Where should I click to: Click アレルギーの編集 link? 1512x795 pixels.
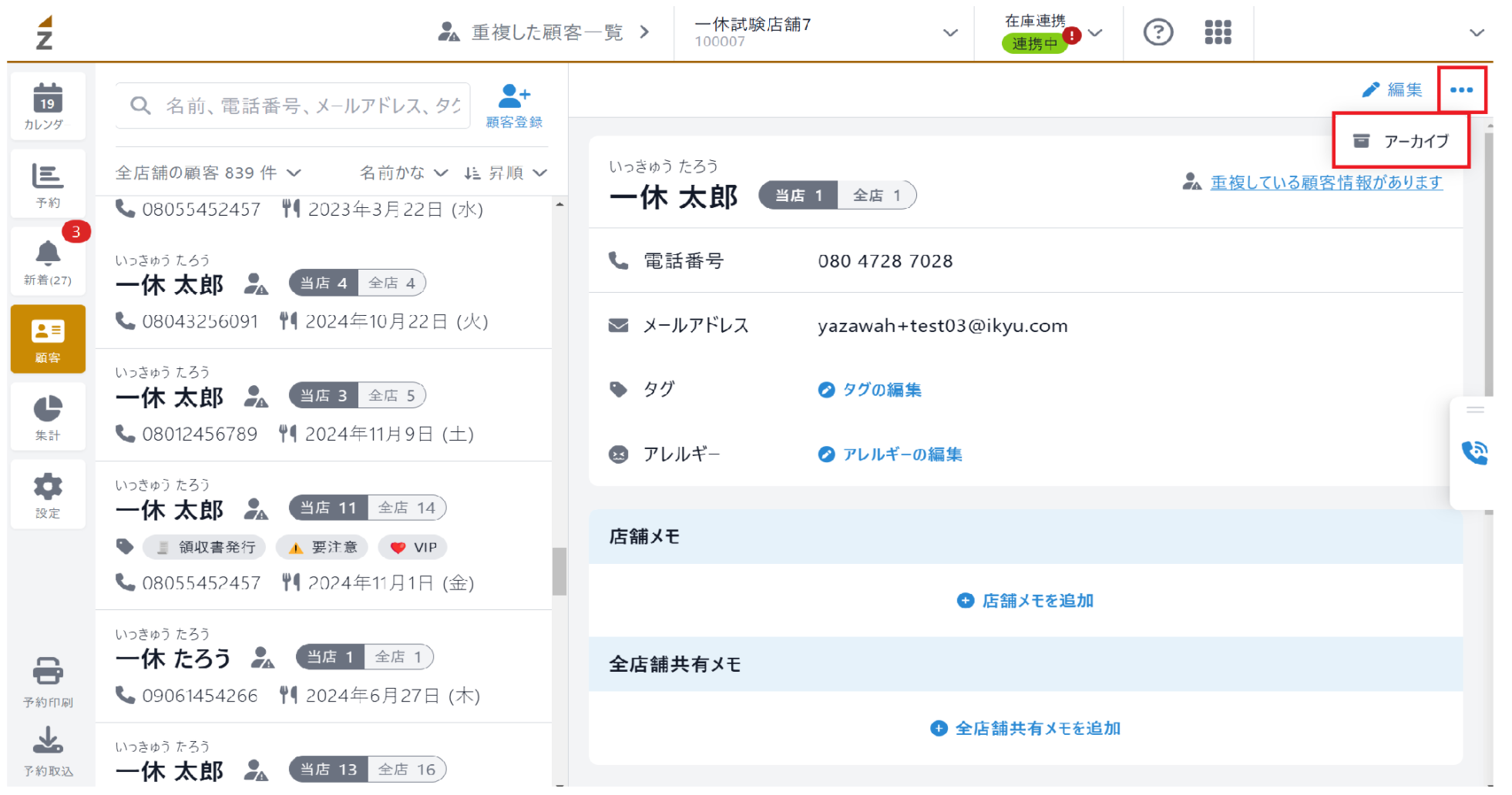point(890,455)
